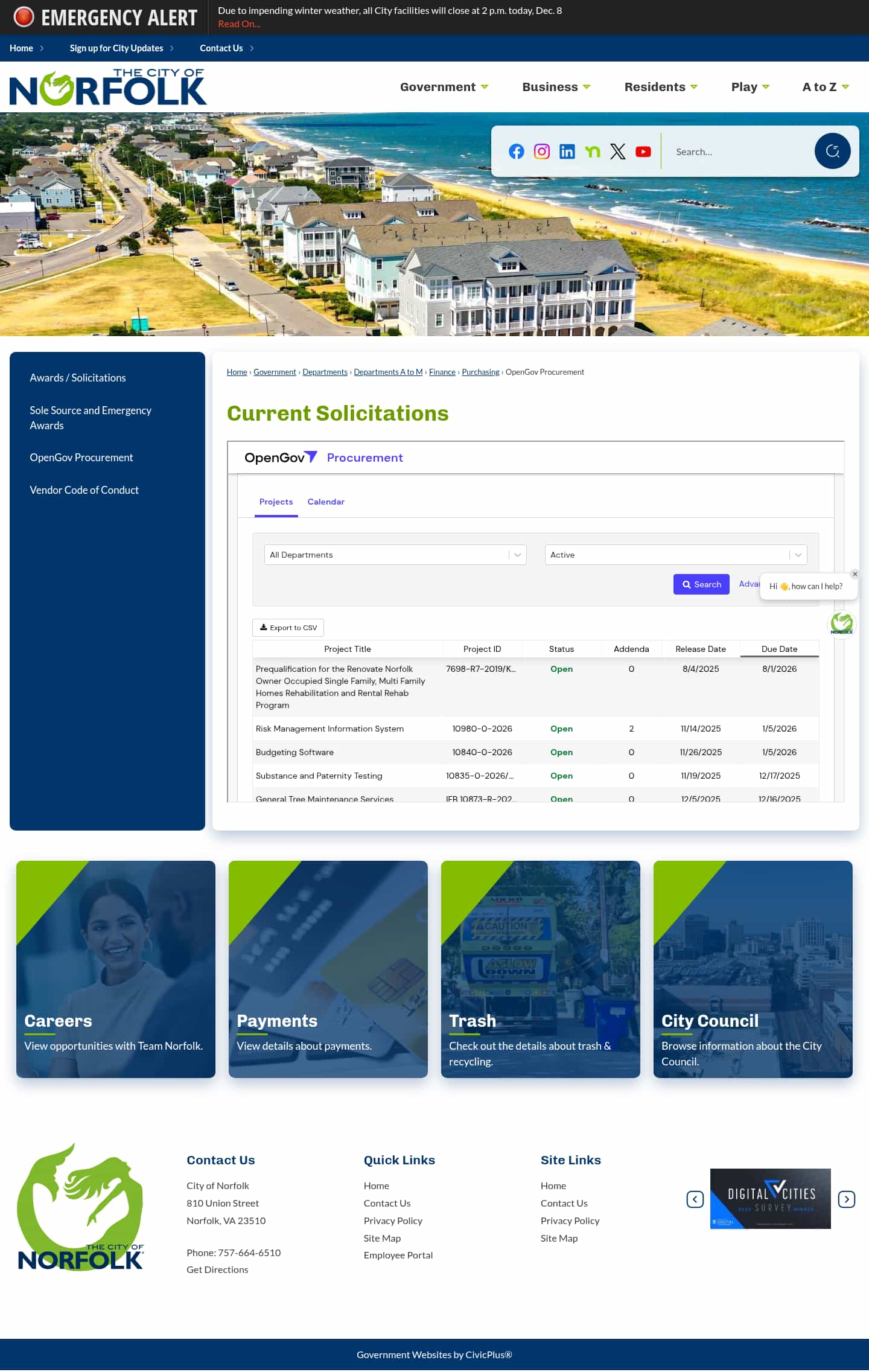Open Sole Source and Emergency Awards
869x1372 pixels.
(91, 418)
